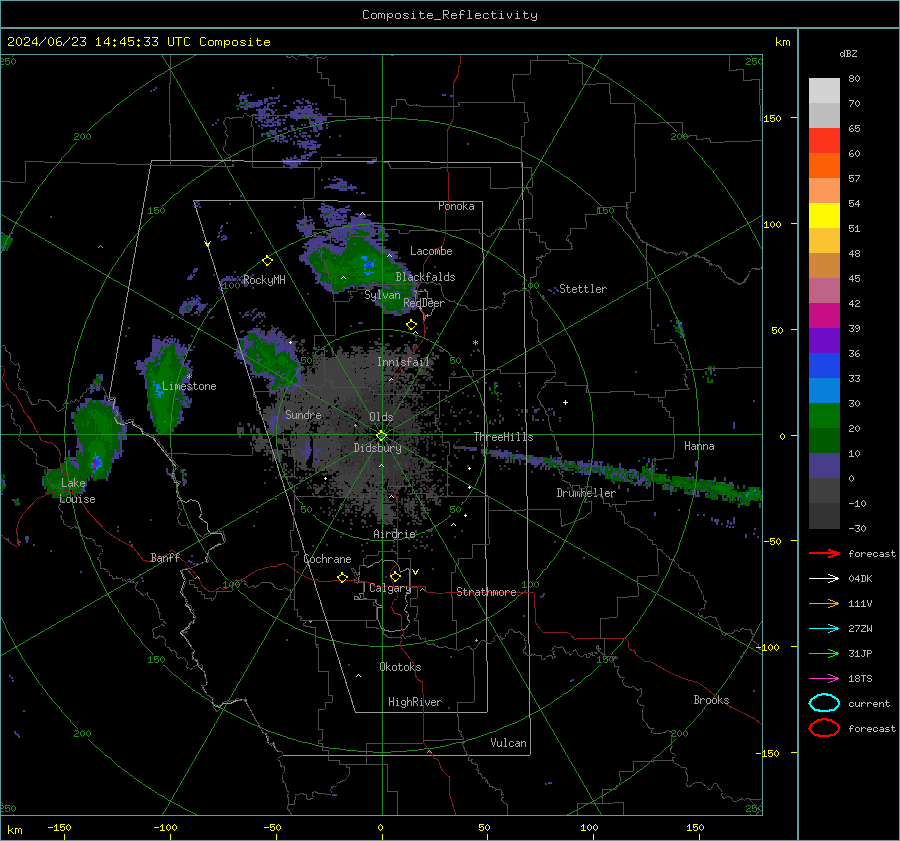900x841 pixels.
Task: Click the cyan 27ZW arrow icon
Action: click(x=824, y=629)
